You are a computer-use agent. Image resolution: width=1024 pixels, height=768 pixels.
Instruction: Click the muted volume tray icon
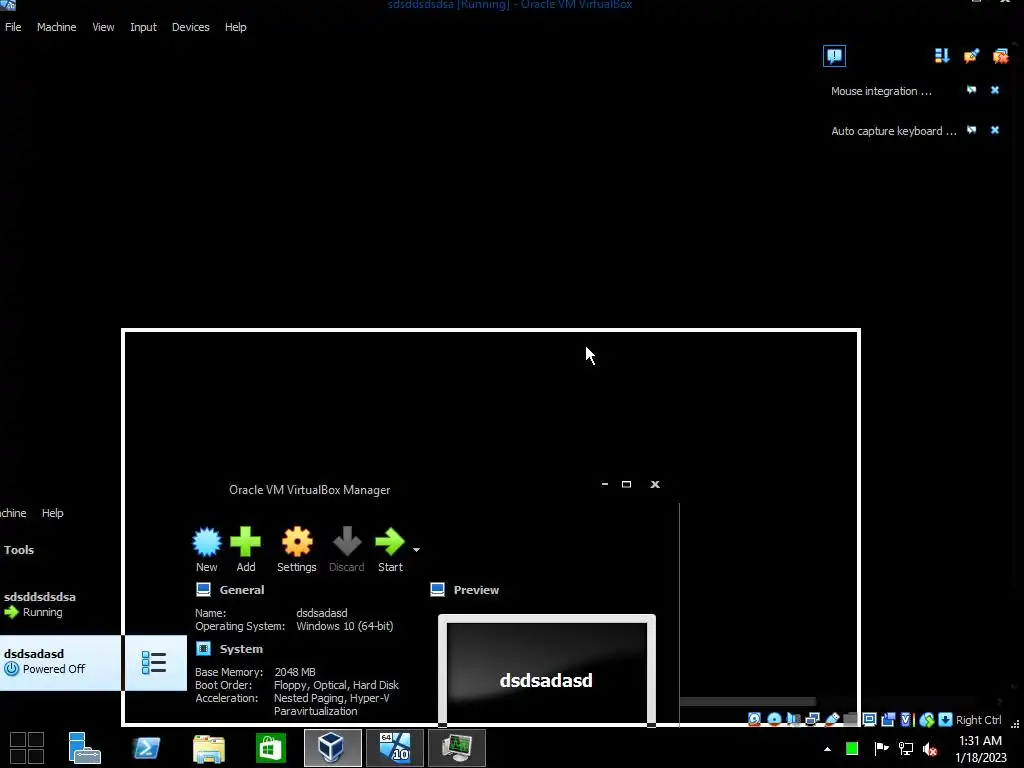tap(930, 748)
